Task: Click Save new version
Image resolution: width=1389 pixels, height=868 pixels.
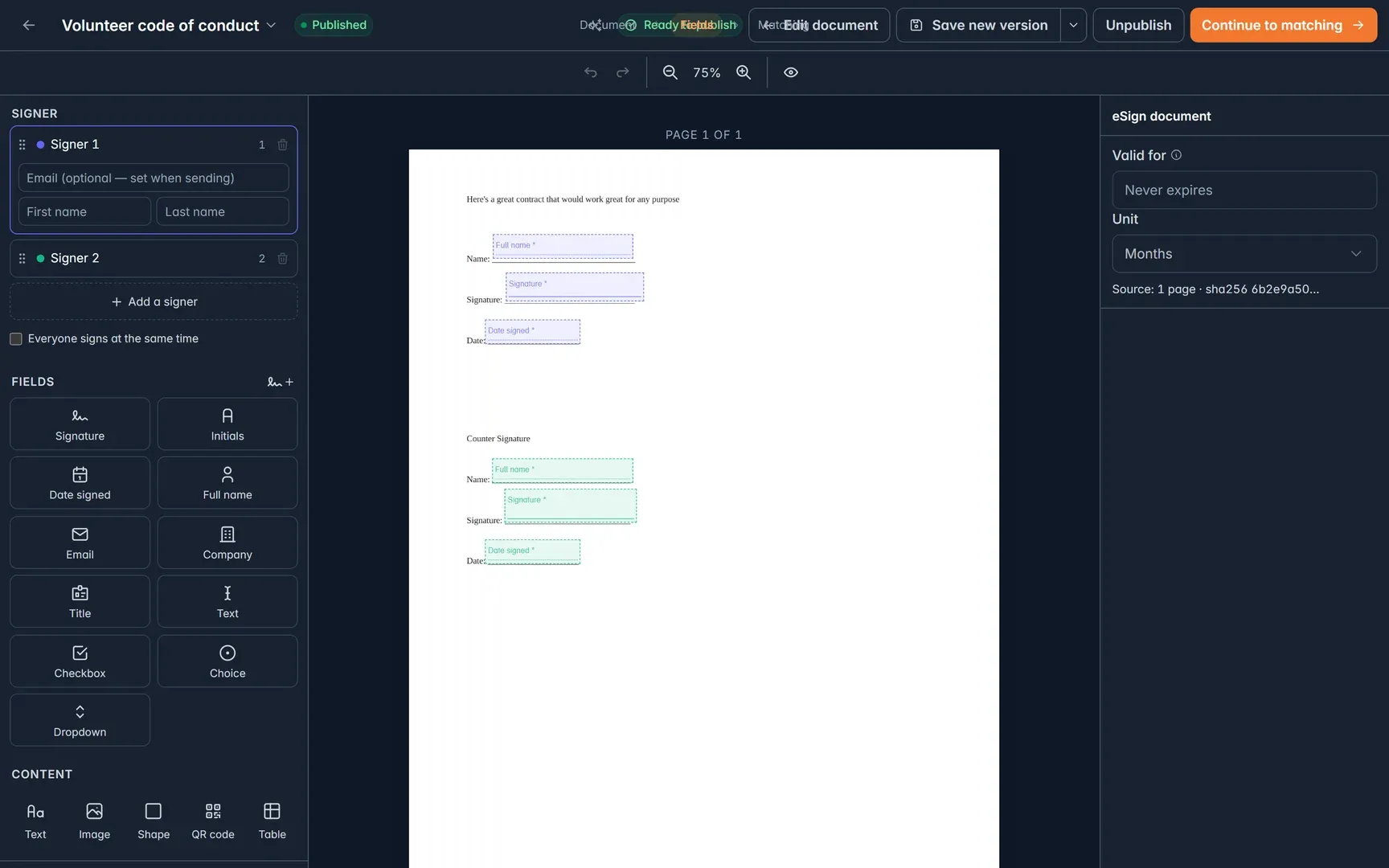Action: [978, 25]
